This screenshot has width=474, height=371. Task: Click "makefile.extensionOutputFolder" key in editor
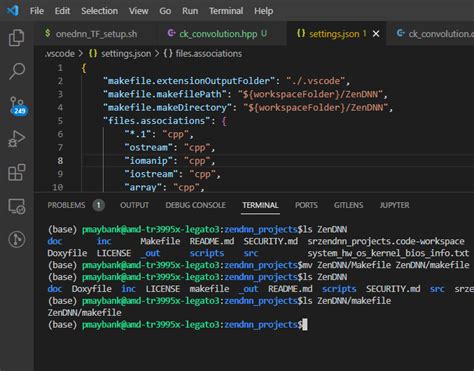pyautogui.click(x=189, y=81)
